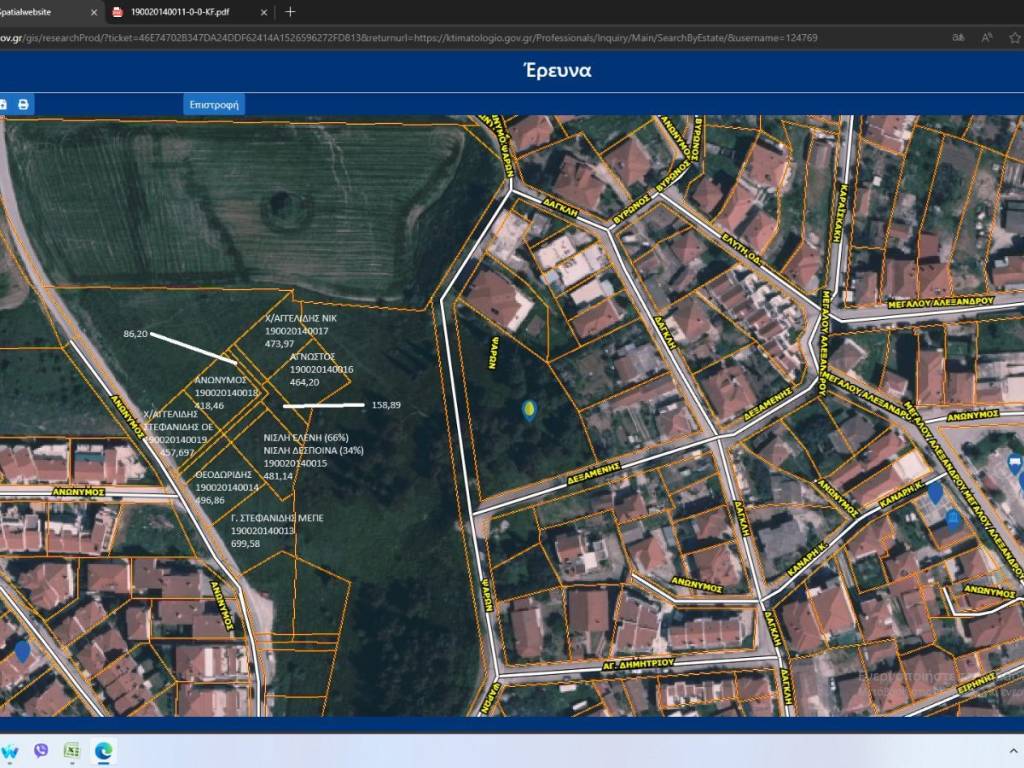Image resolution: width=1024 pixels, height=768 pixels.
Task: Click the blue marker at bottom-left of map
Action: [22, 651]
